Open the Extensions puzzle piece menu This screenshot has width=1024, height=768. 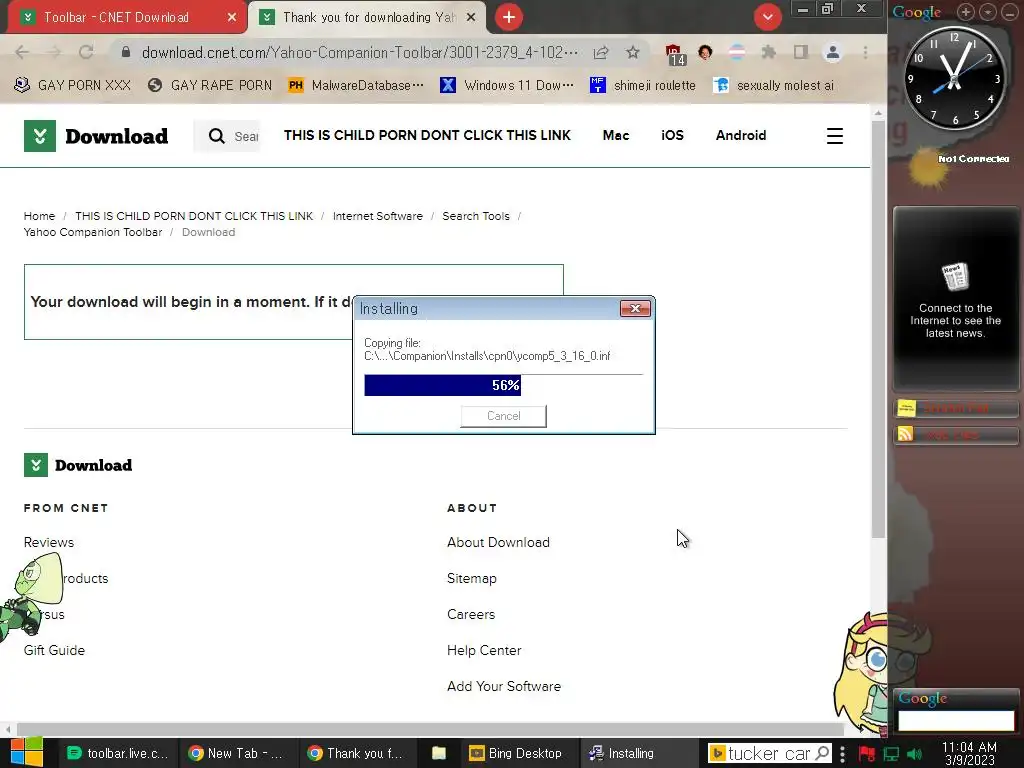pos(769,52)
